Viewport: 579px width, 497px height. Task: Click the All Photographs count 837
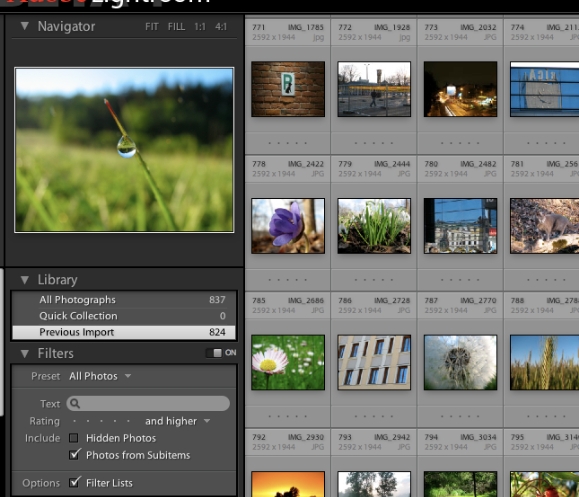click(x=217, y=299)
